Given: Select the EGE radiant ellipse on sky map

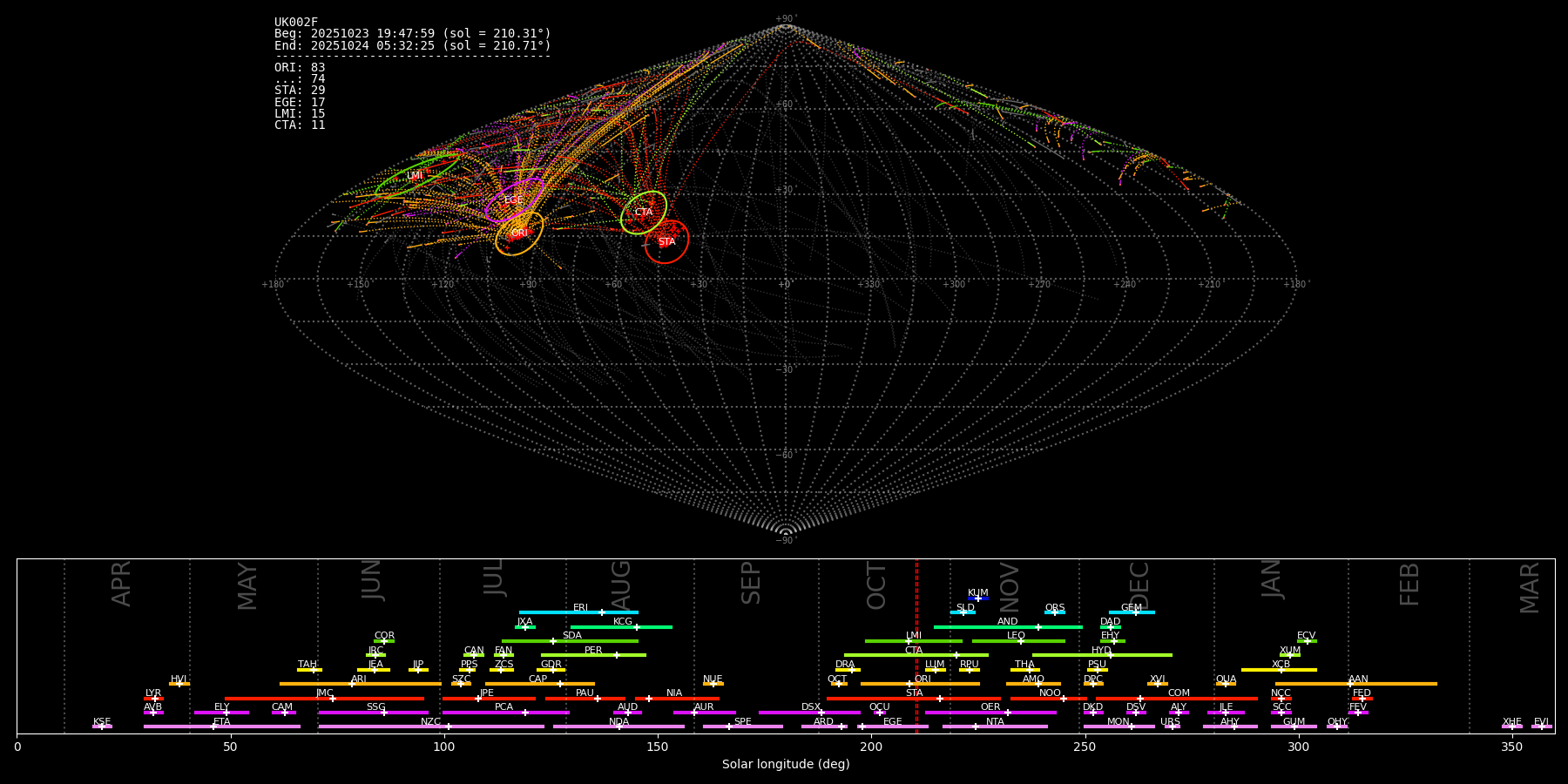Looking at the screenshot, I should (515, 200).
